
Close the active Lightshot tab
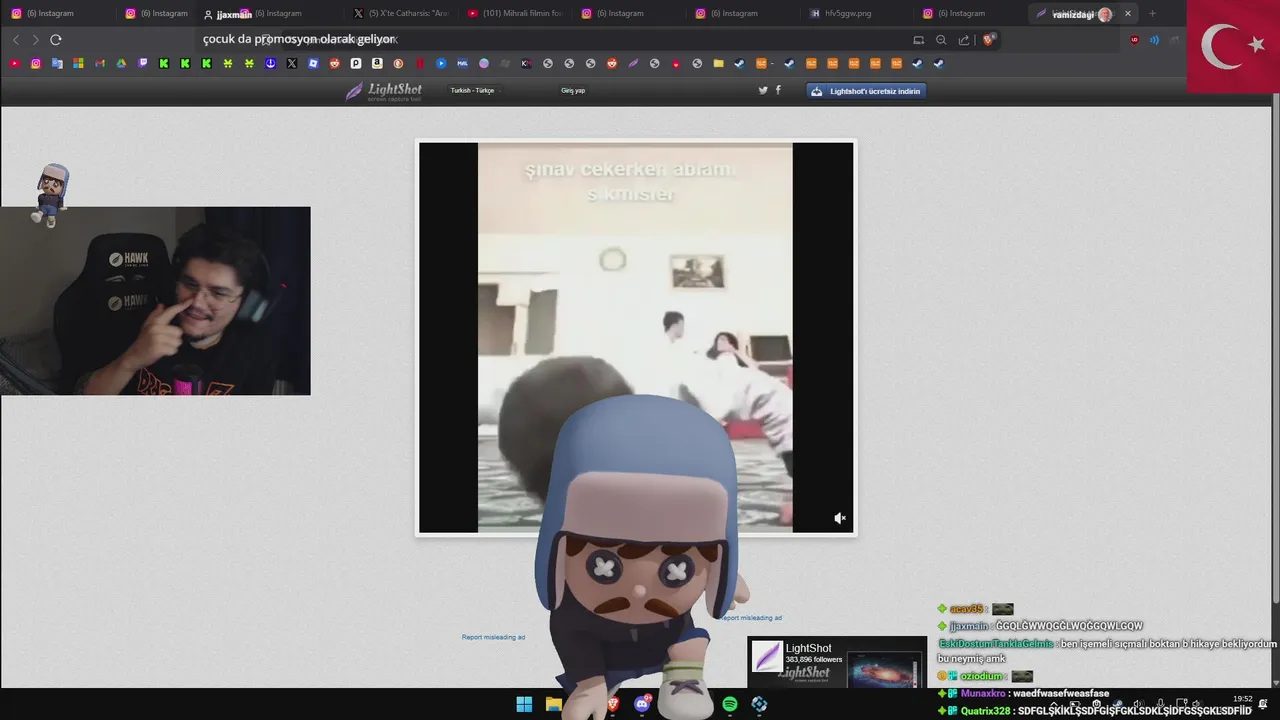(x=1128, y=13)
